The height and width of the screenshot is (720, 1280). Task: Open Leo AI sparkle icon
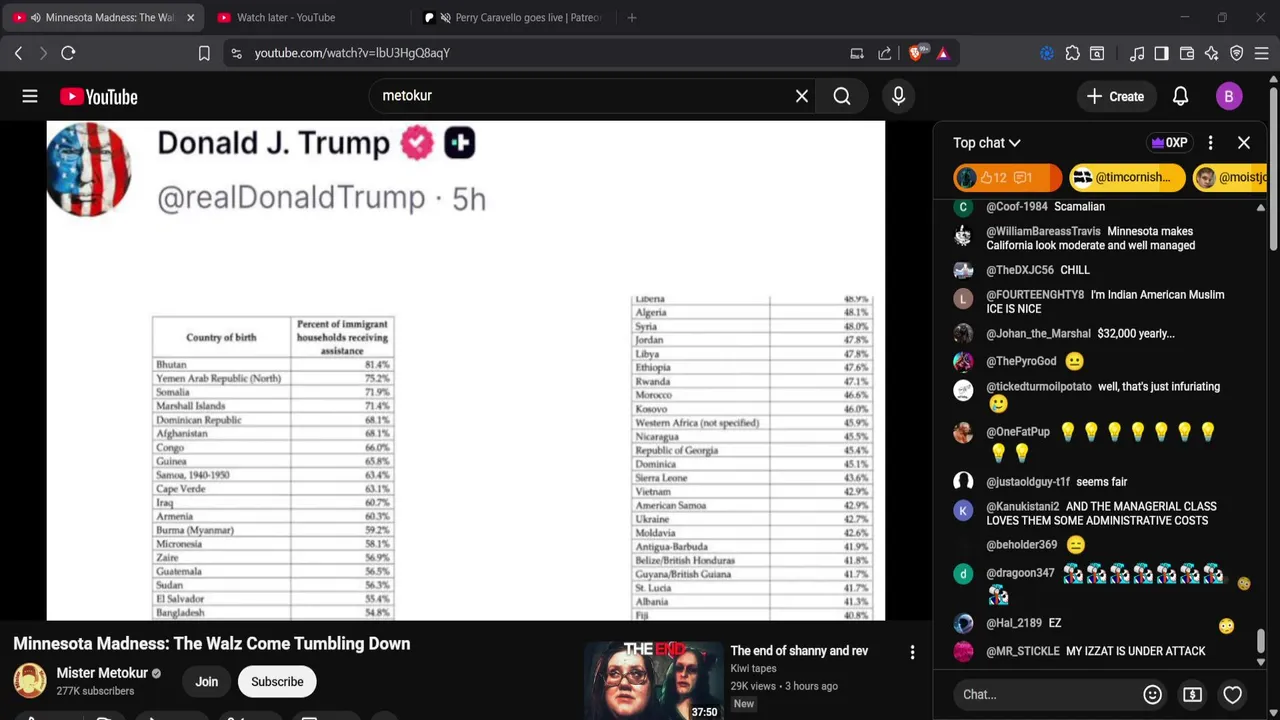coord(1212,53)
